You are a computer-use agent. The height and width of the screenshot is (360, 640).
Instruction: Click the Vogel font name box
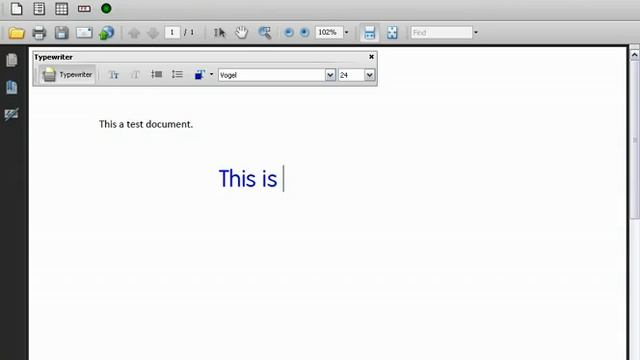pyautogui.click(x=271, y=75)
